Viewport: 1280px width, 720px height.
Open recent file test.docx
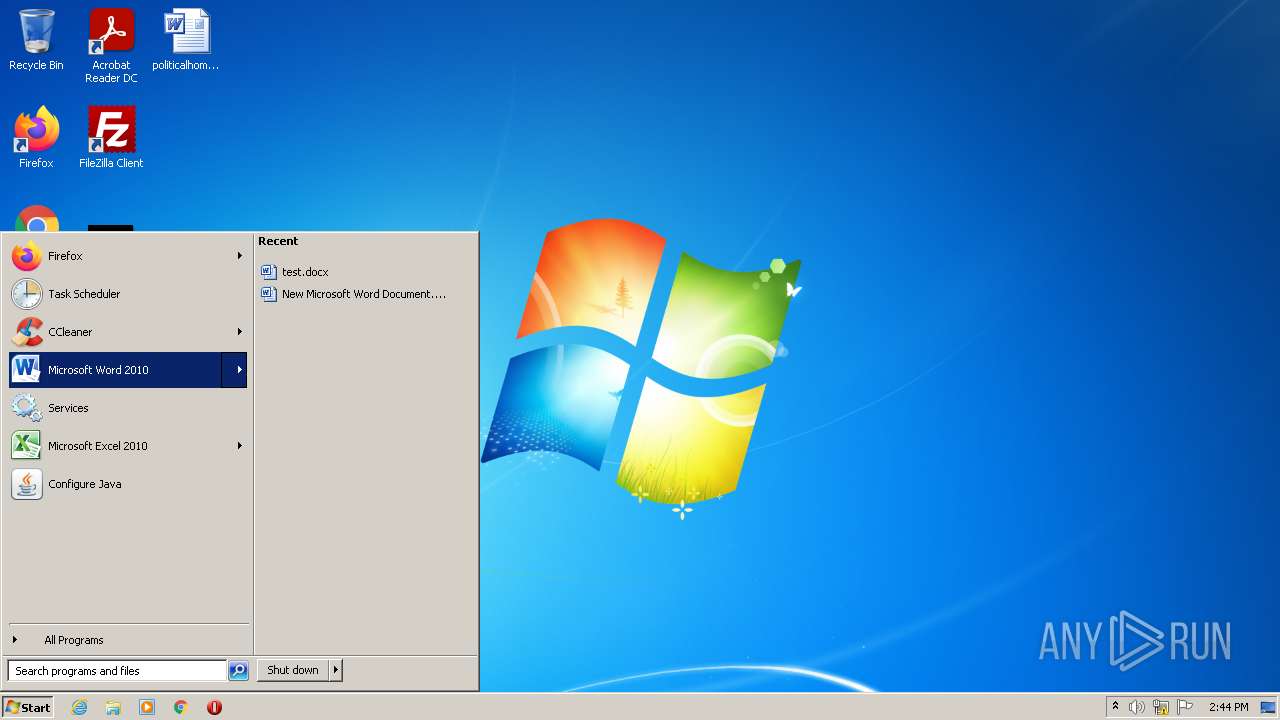point(295,272)
